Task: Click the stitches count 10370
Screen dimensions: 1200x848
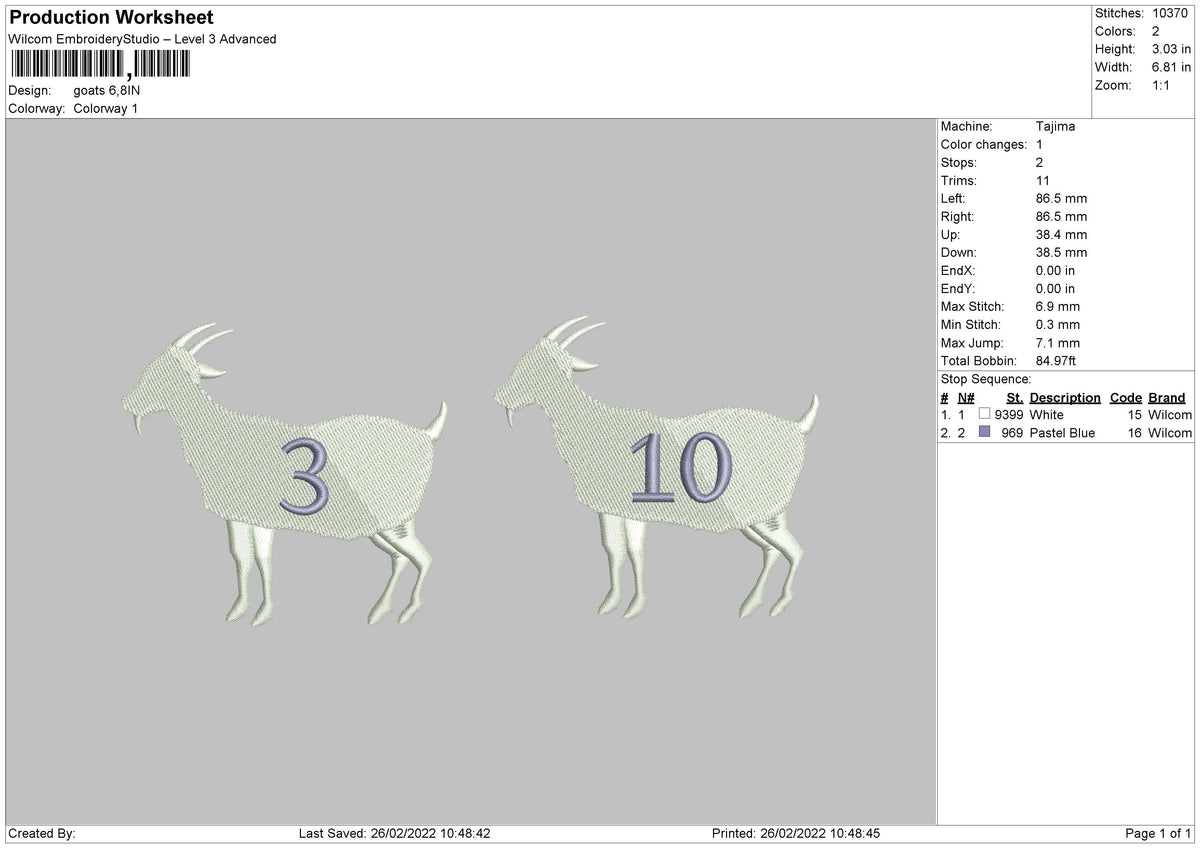Action: 1169,13
